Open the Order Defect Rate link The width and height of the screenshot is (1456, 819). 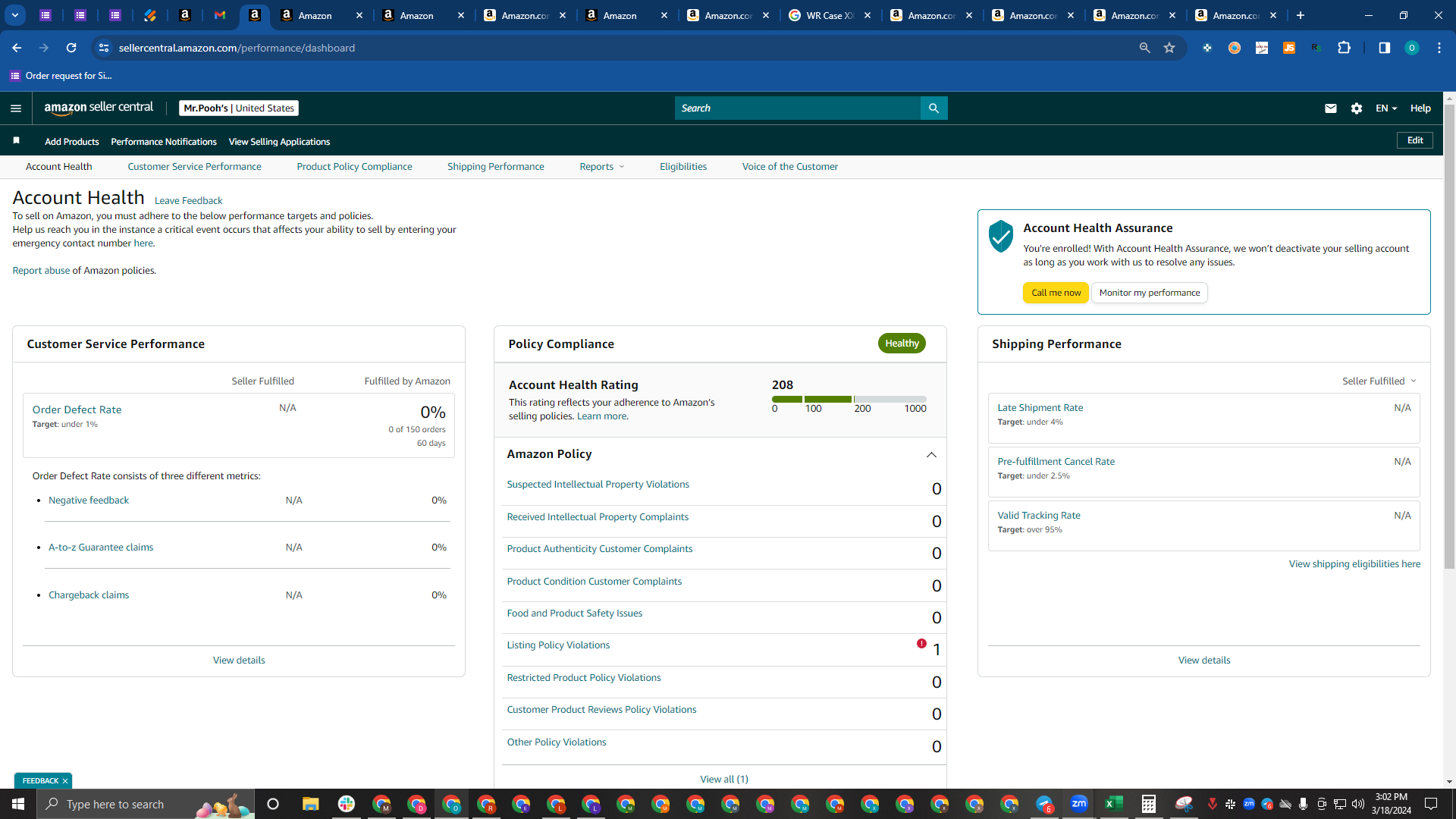click(77, 409)
